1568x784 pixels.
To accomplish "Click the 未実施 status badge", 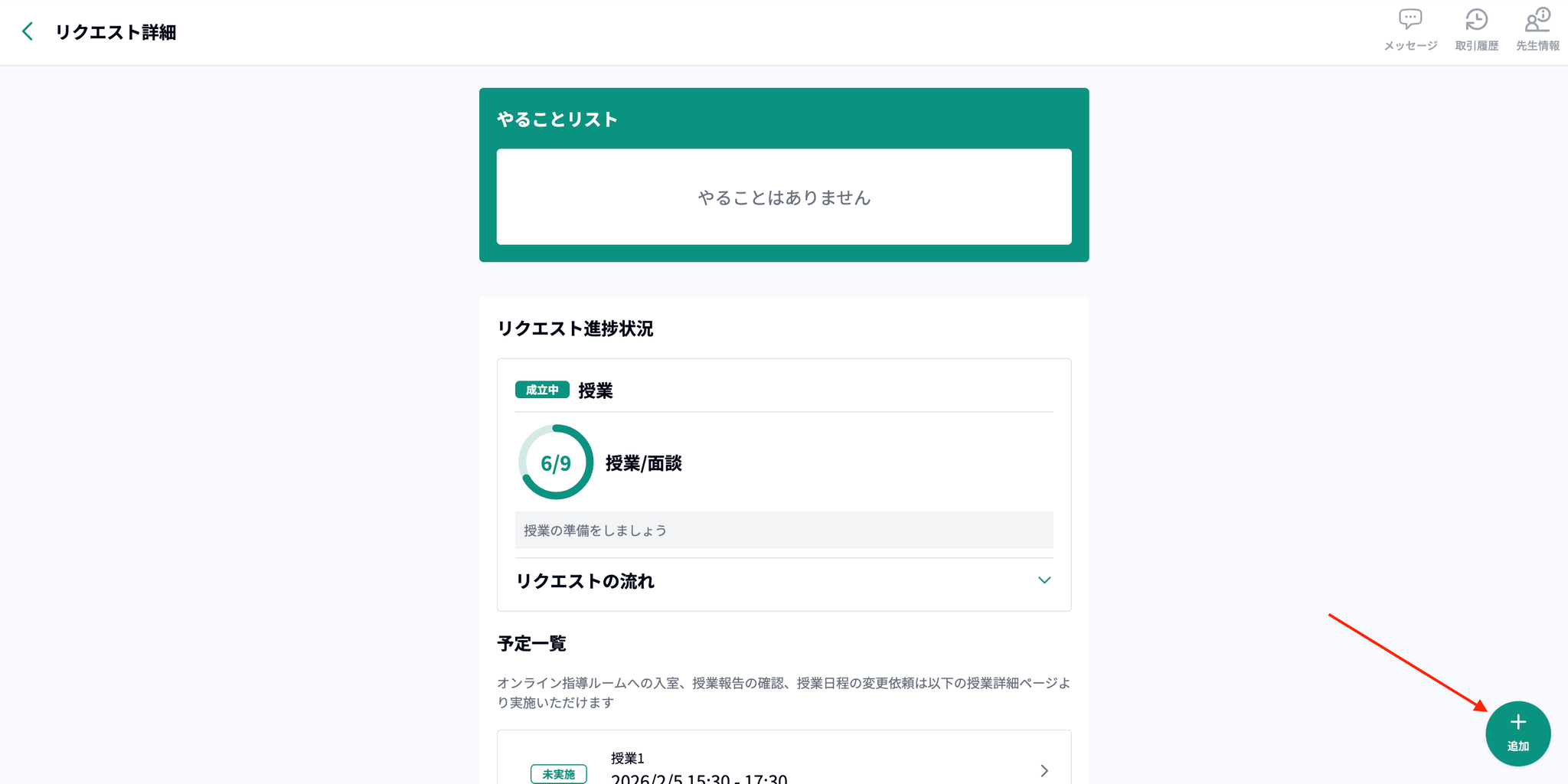I will 559,773.
